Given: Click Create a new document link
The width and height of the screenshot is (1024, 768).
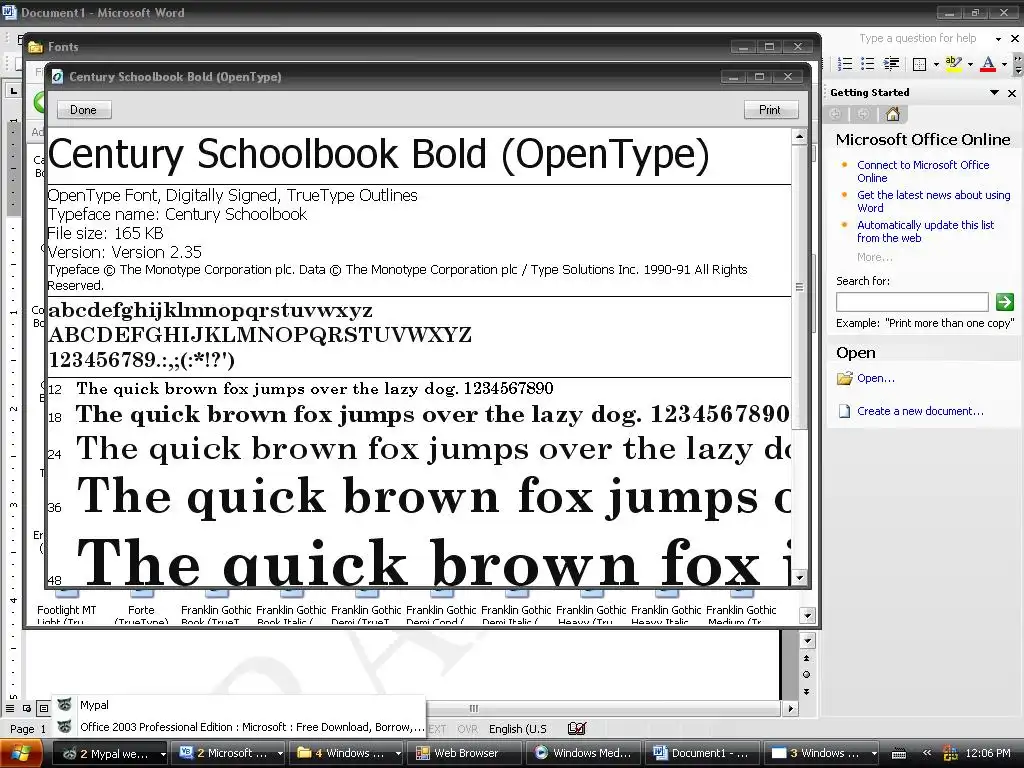Looking at the screenshot, I should [x=920, y=411].
